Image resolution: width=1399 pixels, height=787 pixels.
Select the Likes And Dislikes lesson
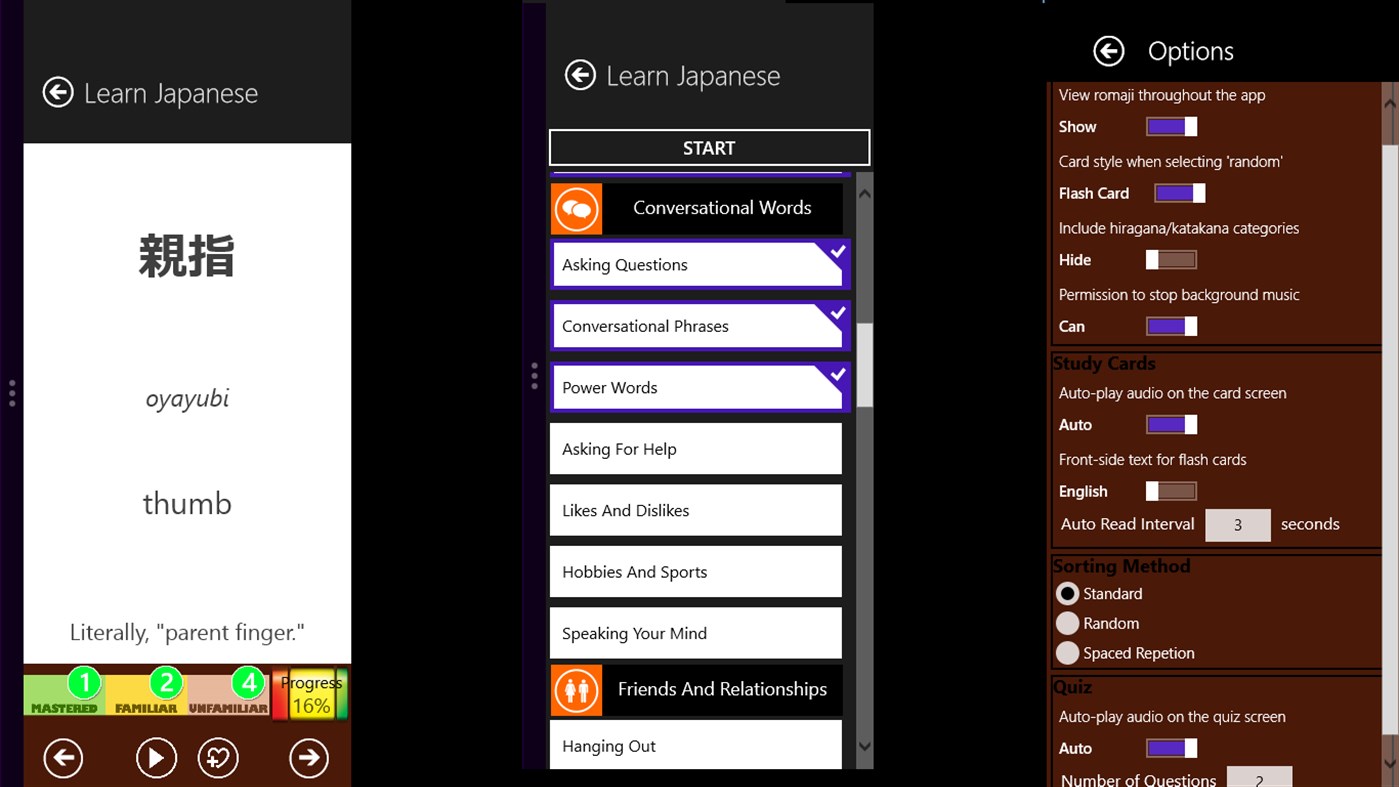(x=695, y=510)
